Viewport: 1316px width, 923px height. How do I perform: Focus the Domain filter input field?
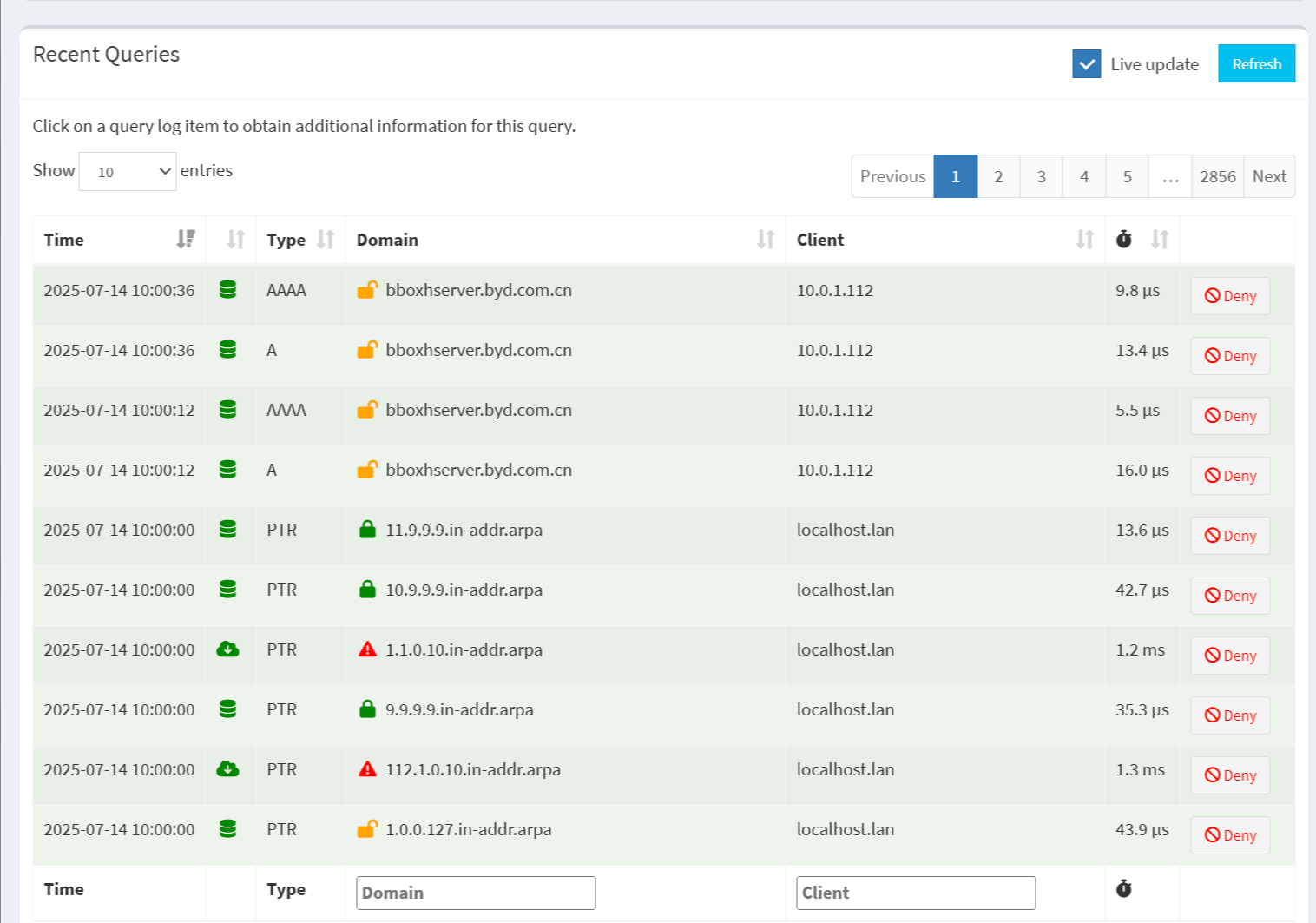(x=476, y=893)
